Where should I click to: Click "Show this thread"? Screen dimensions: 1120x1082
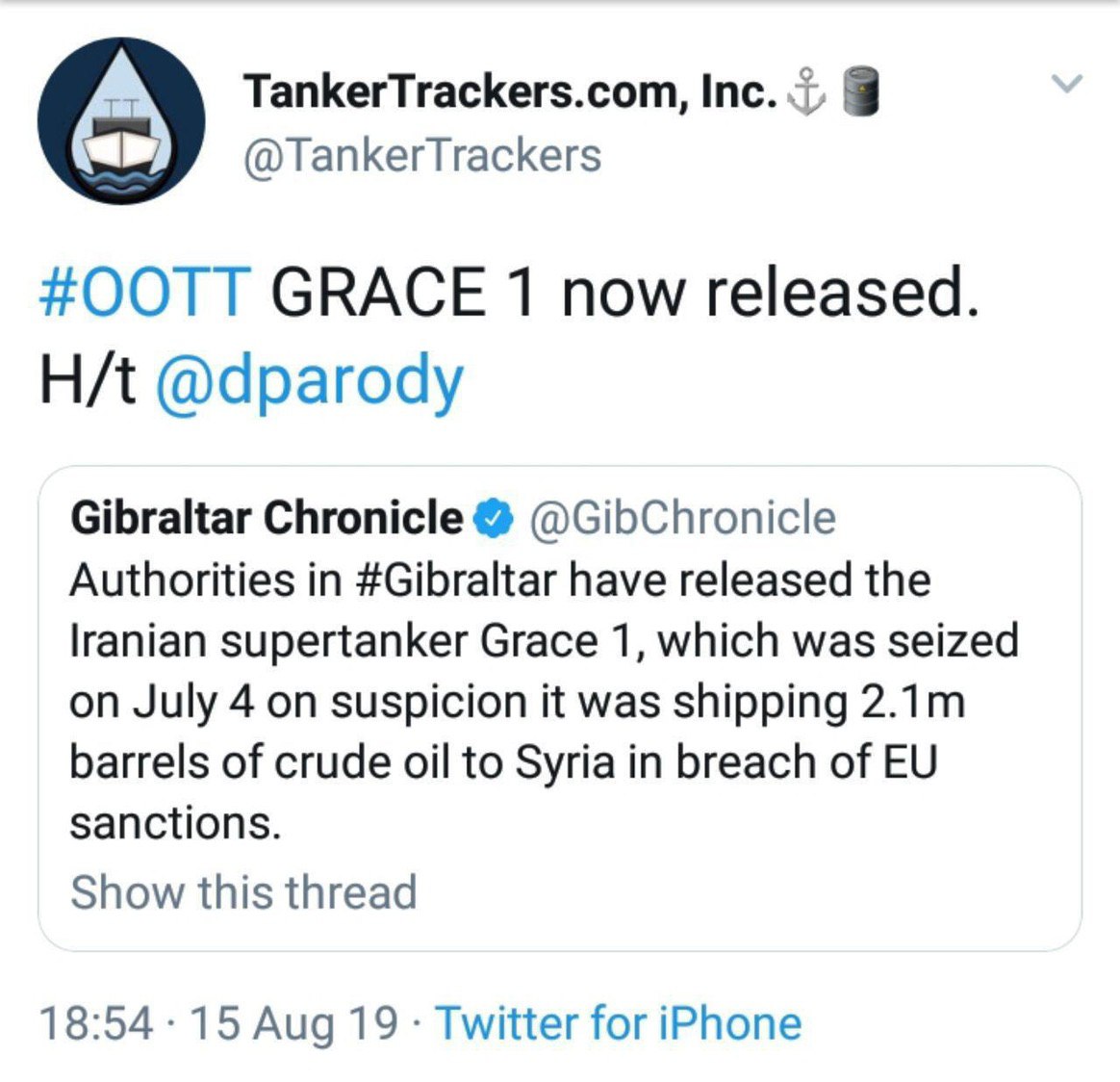click(243, 891)
